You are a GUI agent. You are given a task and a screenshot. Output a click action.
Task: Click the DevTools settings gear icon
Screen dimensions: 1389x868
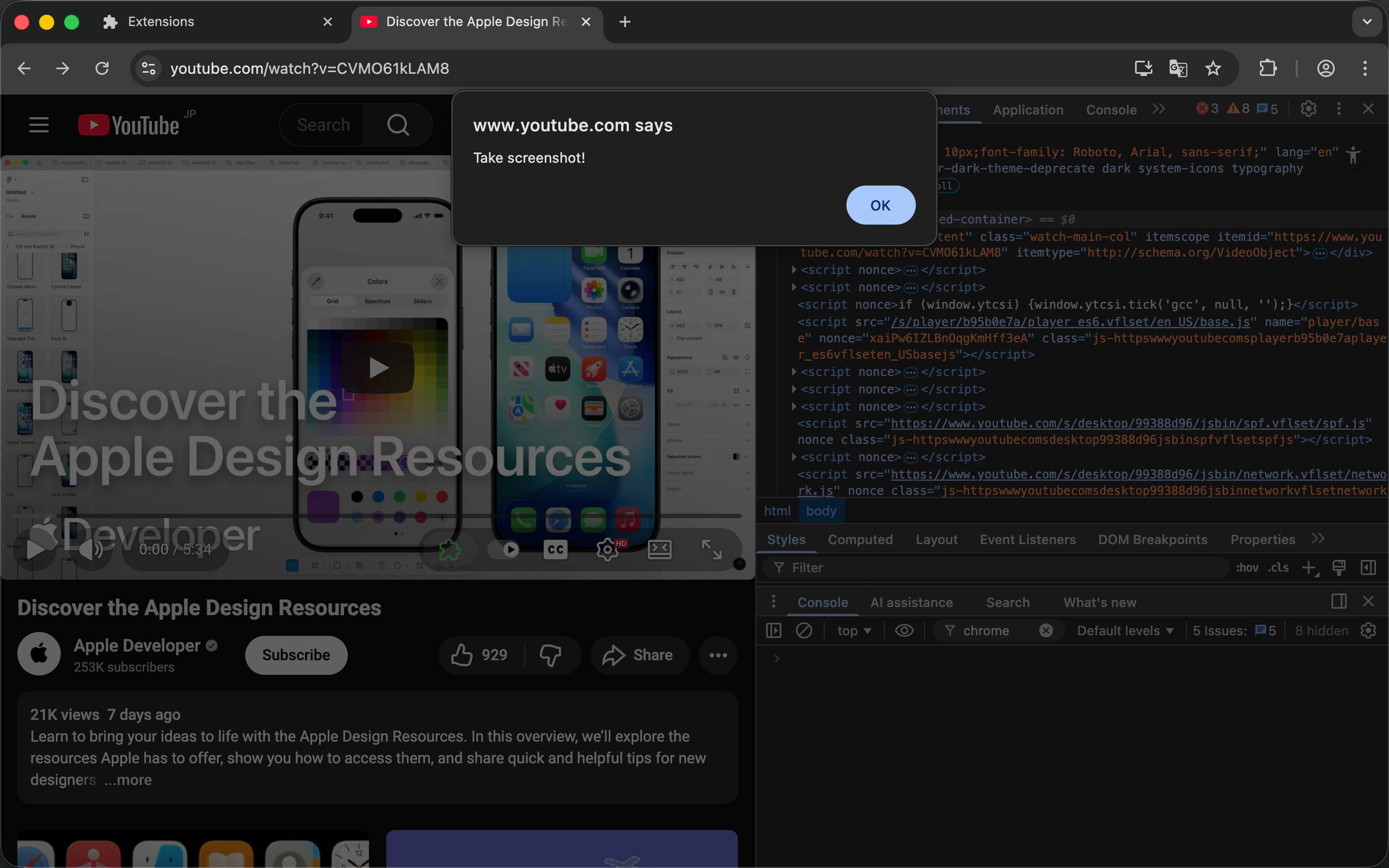pos(1308,109)
